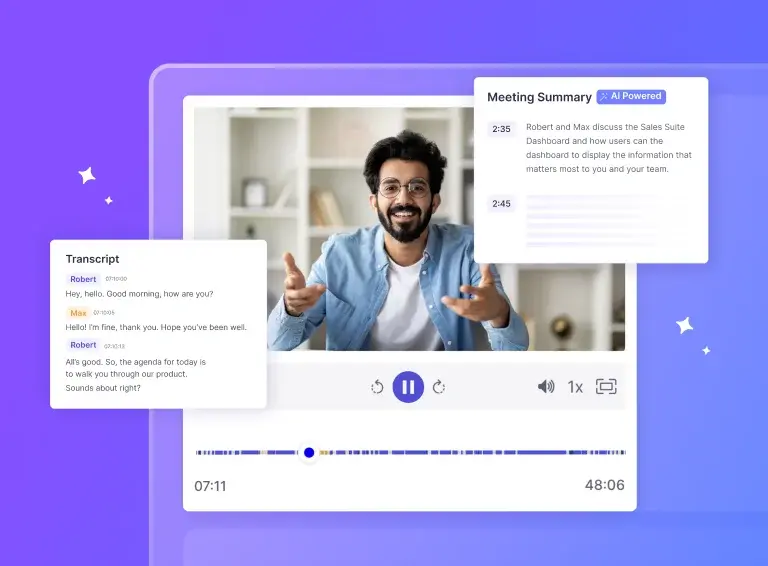The image size is (768, 566).
Task: Click "Hello! I'm fine, thank you" transcript line
Action: pos(156,327)
